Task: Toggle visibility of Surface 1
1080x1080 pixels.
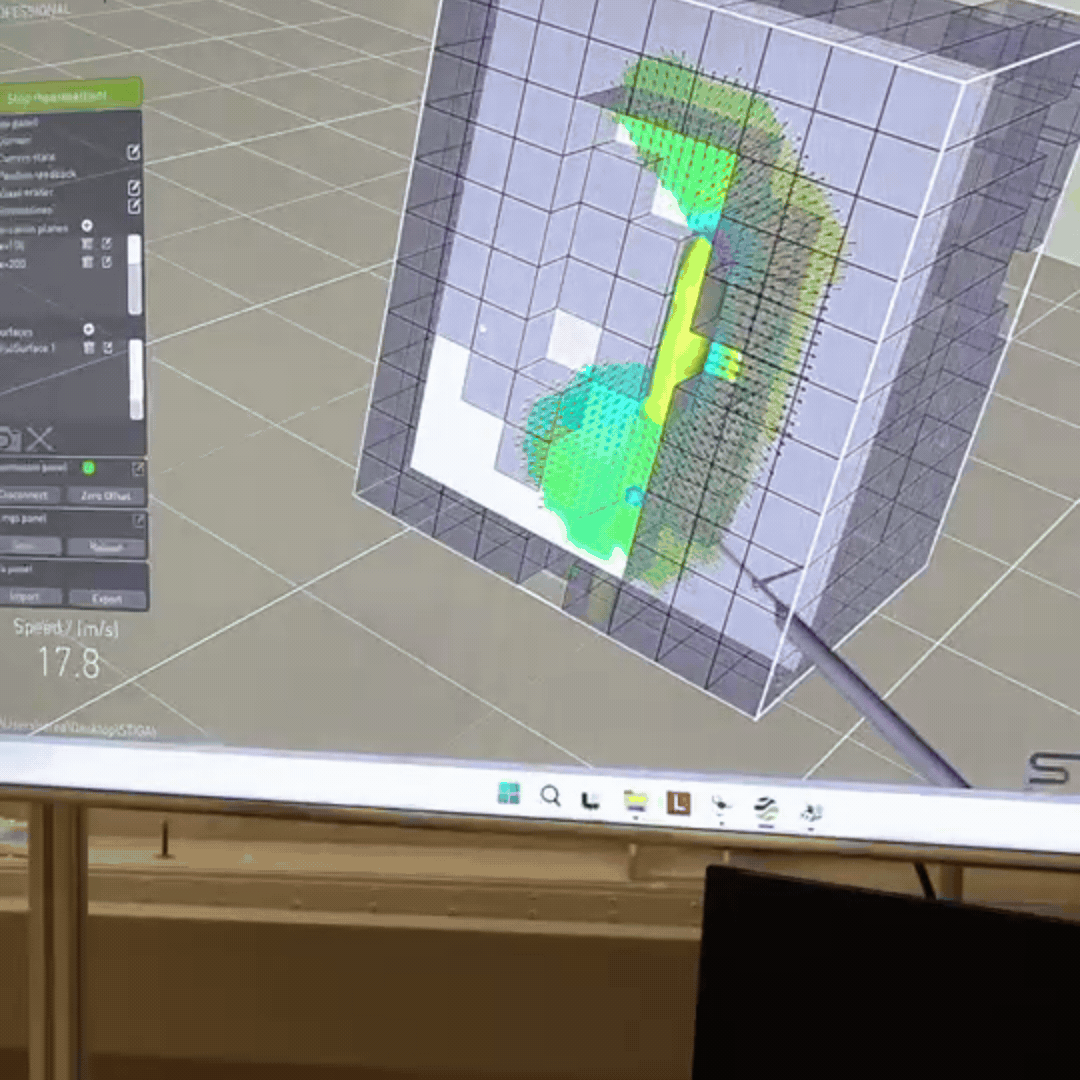Action: tap(108, 348)
